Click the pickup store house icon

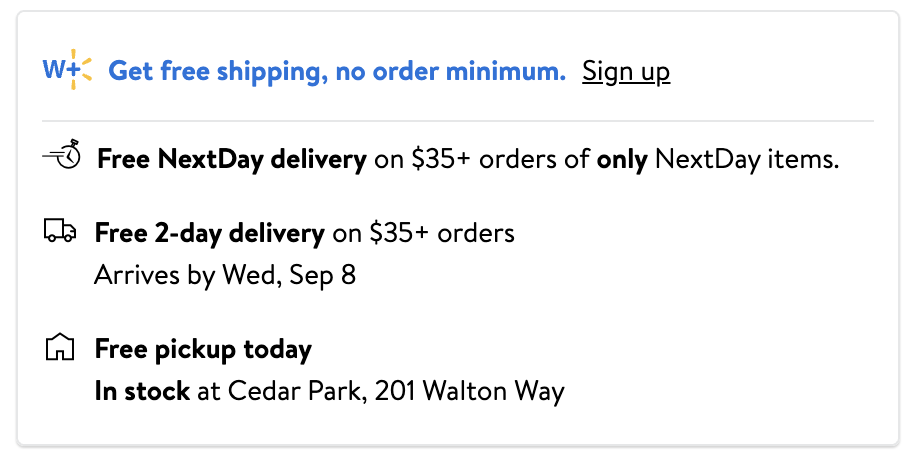[x=60, y=346]
